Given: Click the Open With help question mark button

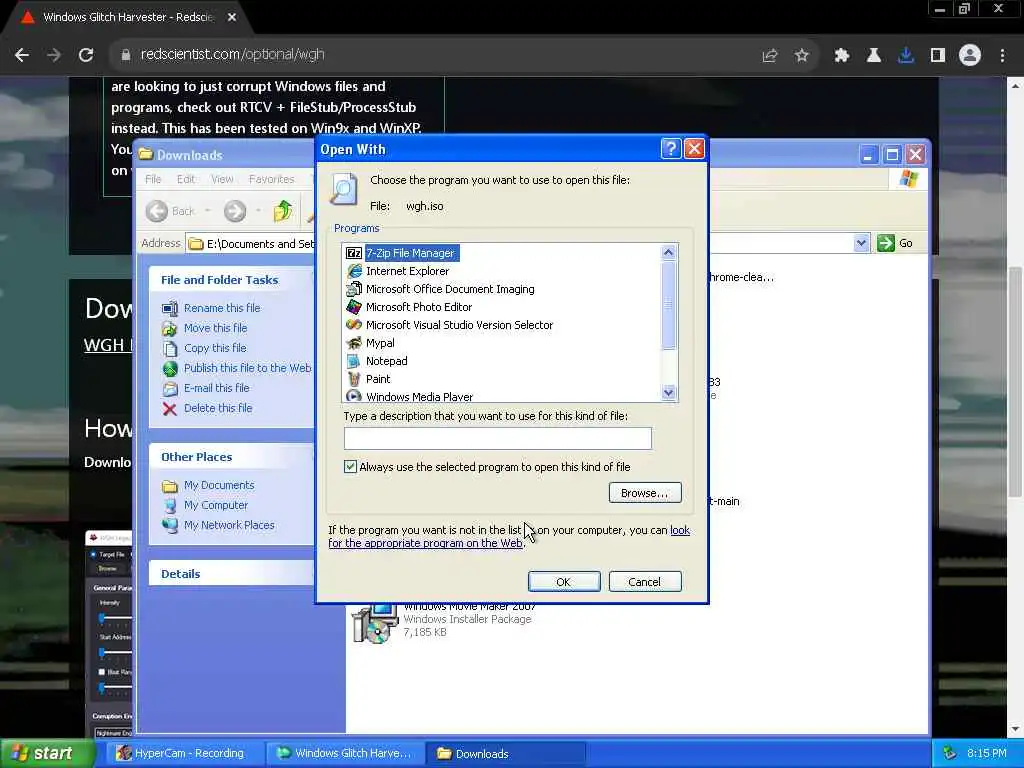Looking at the screenshot, I should pyautogui.click(x=671, y=149).
